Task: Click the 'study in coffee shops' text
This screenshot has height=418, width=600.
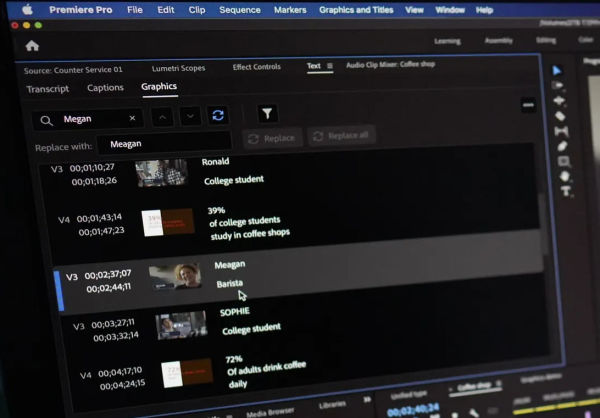Action: click(250, 234)
